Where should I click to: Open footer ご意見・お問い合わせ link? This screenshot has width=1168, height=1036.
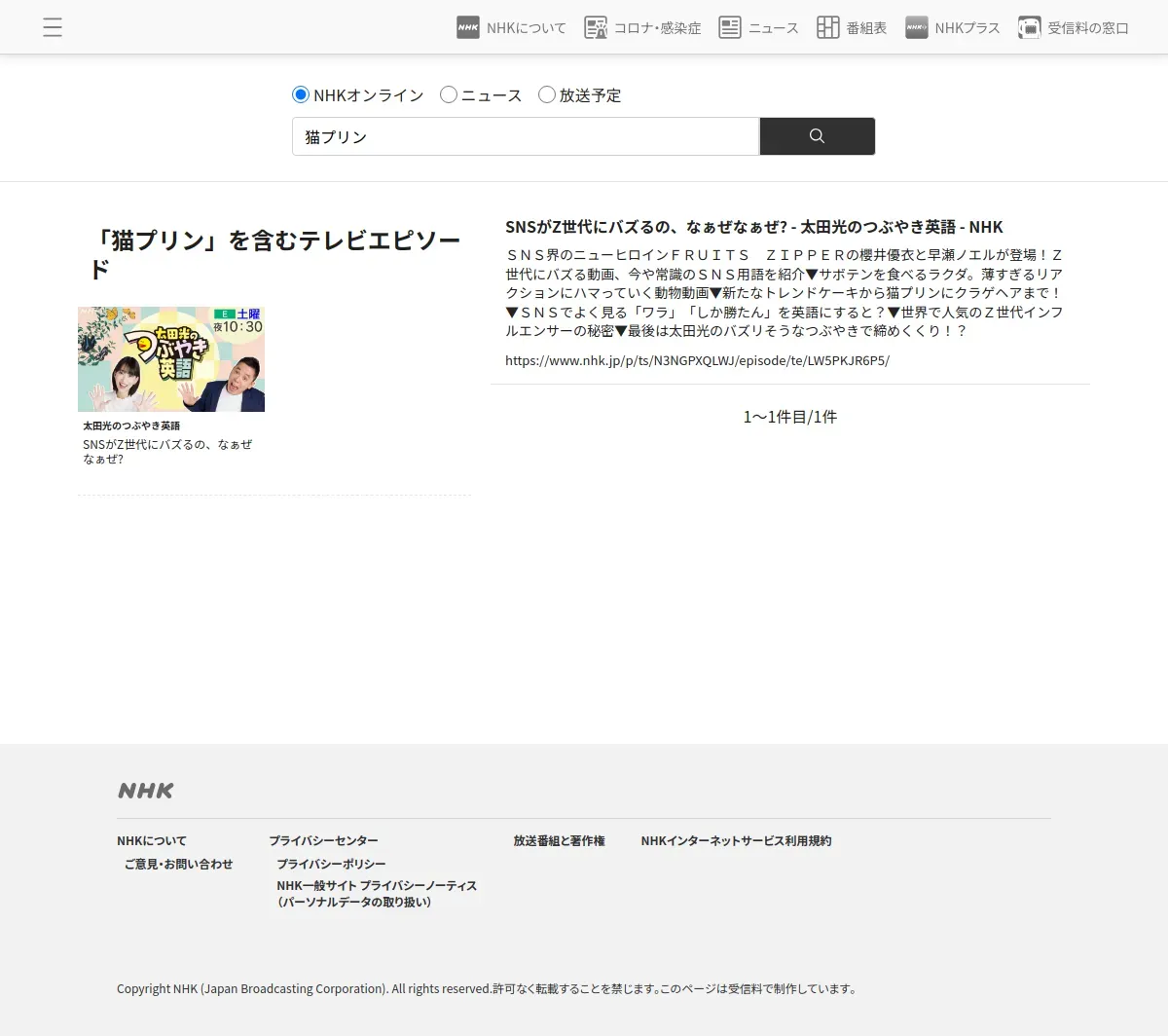[x=179, y=864]
